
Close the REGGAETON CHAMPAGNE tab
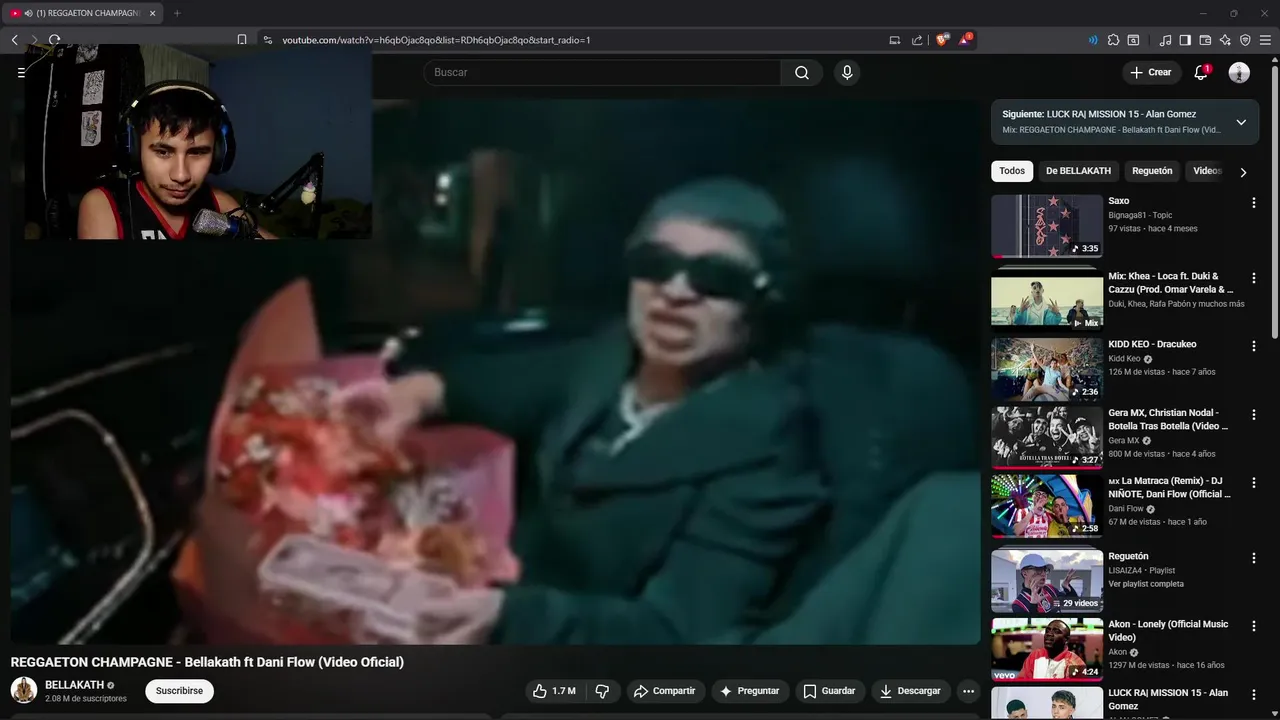click(153, 13)
